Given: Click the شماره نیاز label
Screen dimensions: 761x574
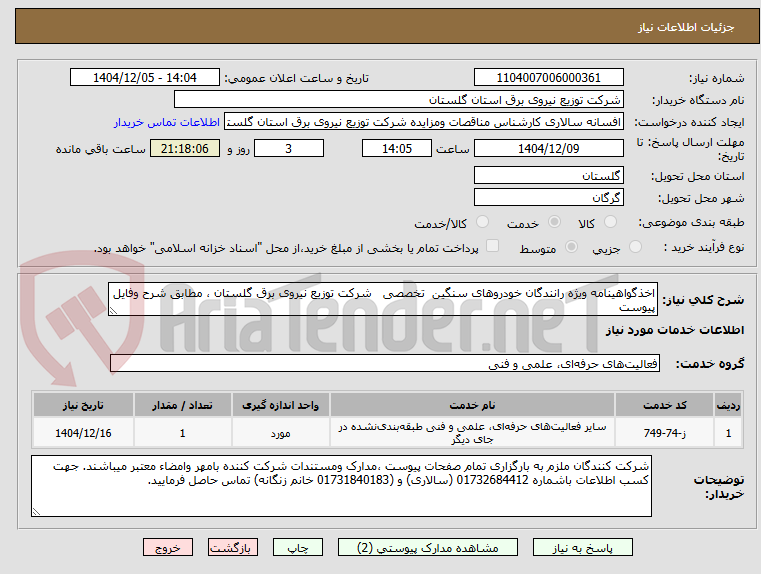Looking at the screenshot, I should [717, 78].
